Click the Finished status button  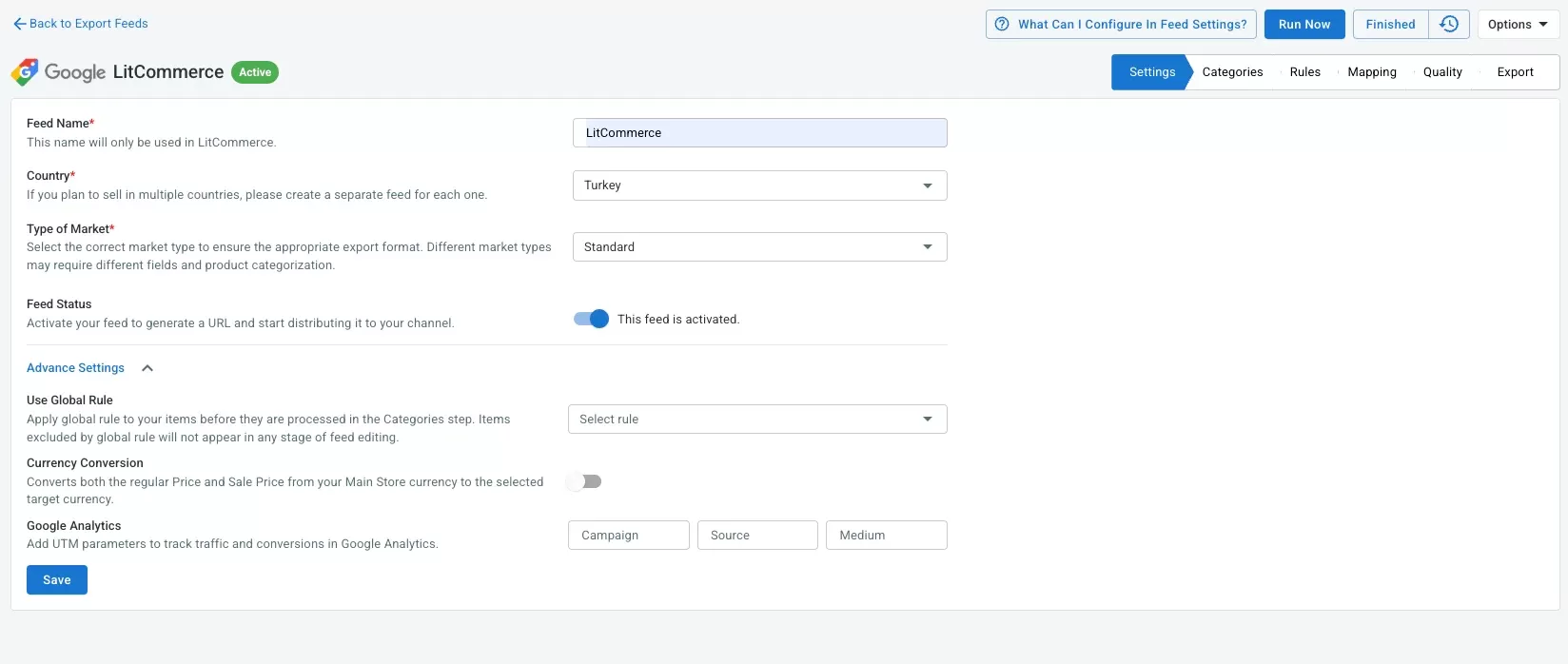tap(1390, 25)
